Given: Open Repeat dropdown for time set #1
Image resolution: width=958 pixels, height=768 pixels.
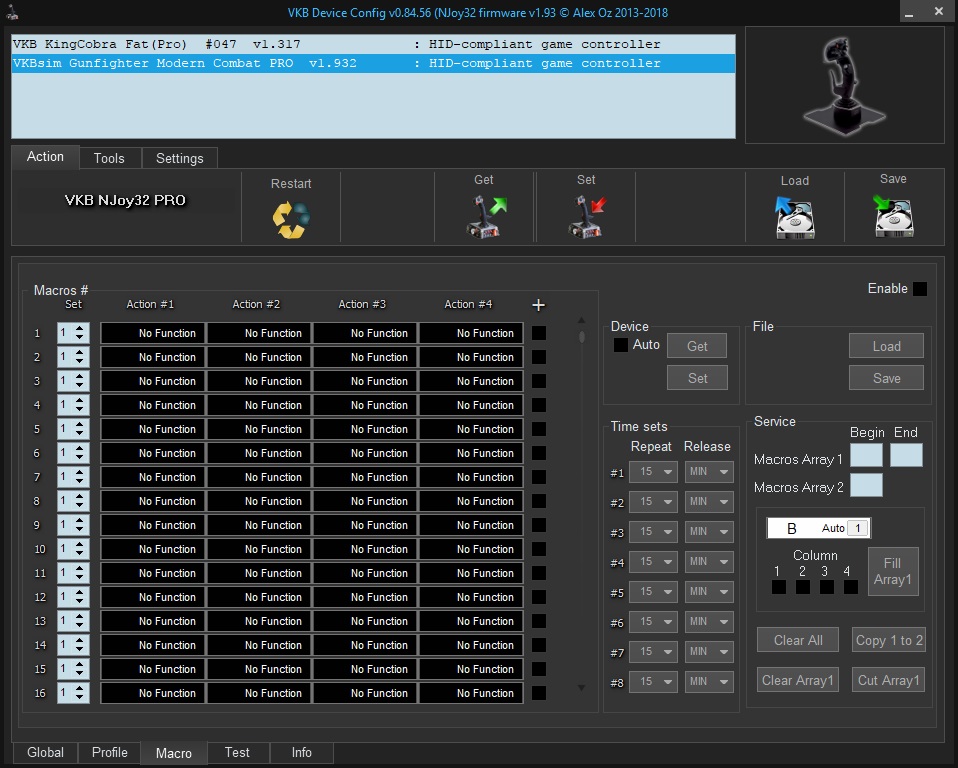Looking at the screenshot, I should [653, 472].
